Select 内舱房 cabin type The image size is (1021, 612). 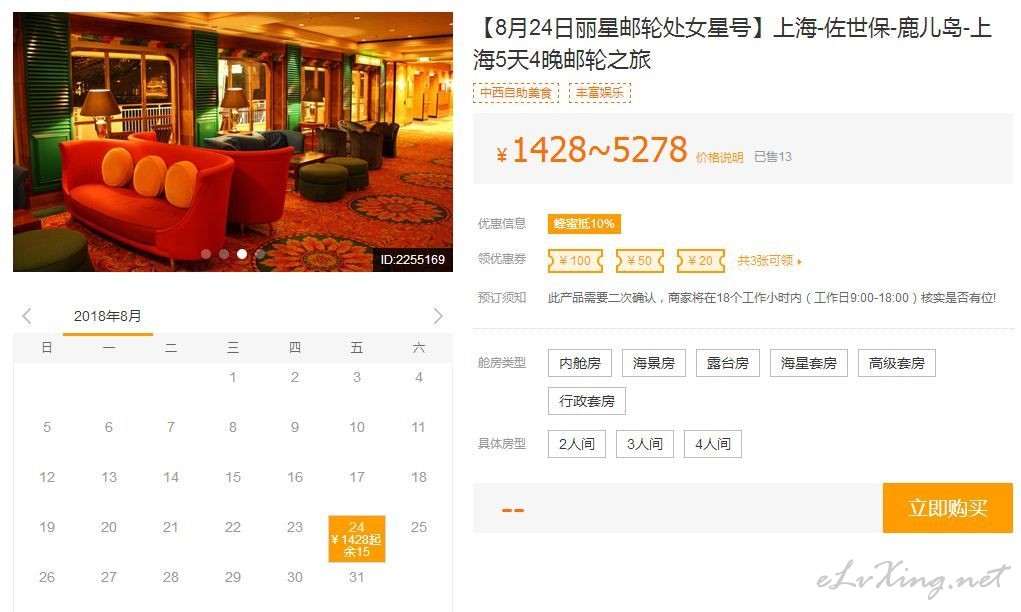coord(580,363)
